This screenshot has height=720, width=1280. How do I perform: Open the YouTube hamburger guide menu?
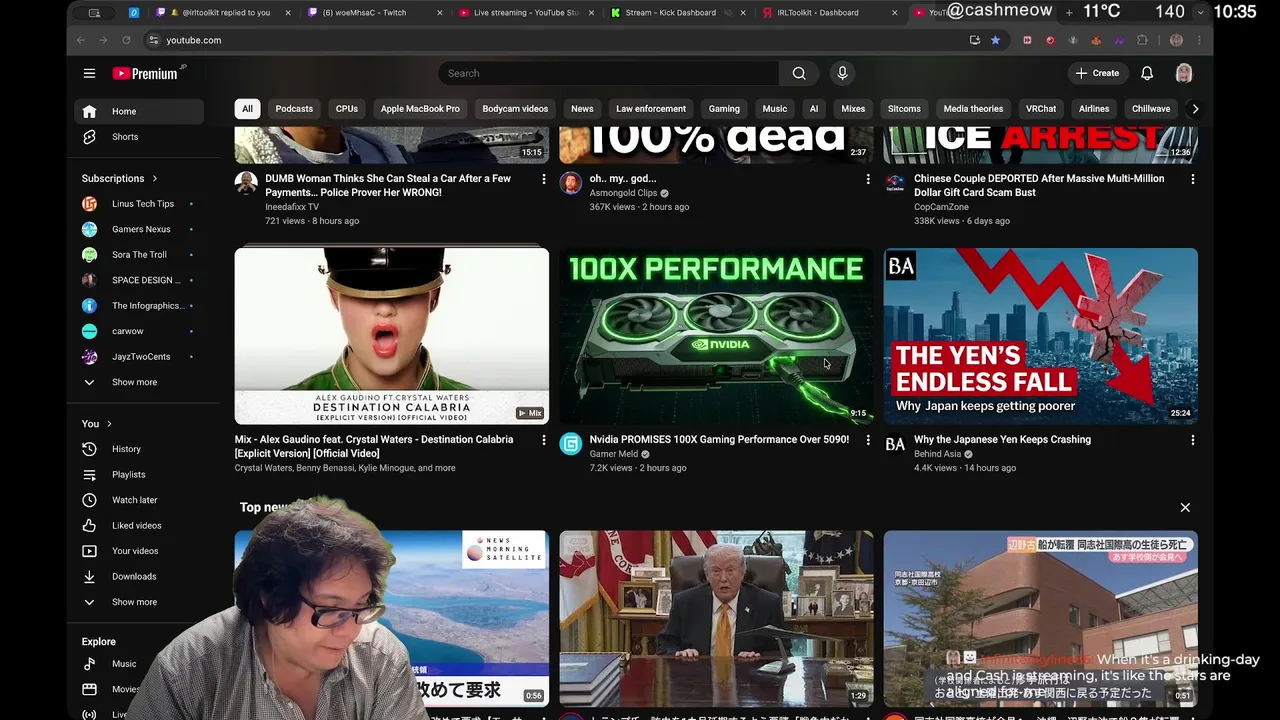(89, 73)
